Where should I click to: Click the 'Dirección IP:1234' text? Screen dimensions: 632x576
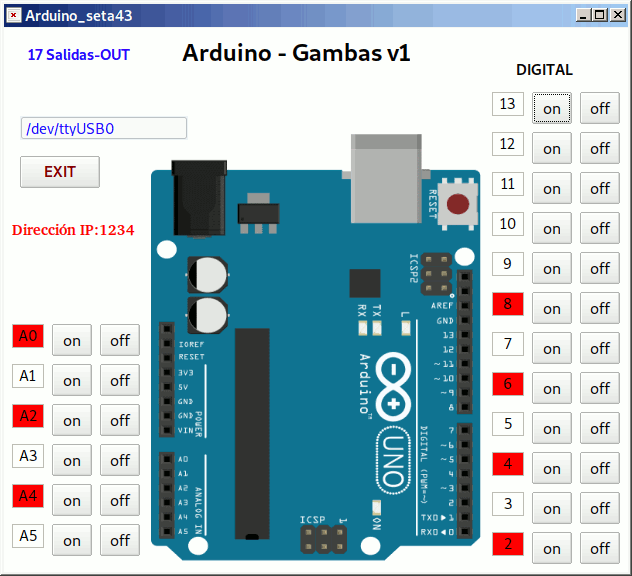tap(73, 230)
